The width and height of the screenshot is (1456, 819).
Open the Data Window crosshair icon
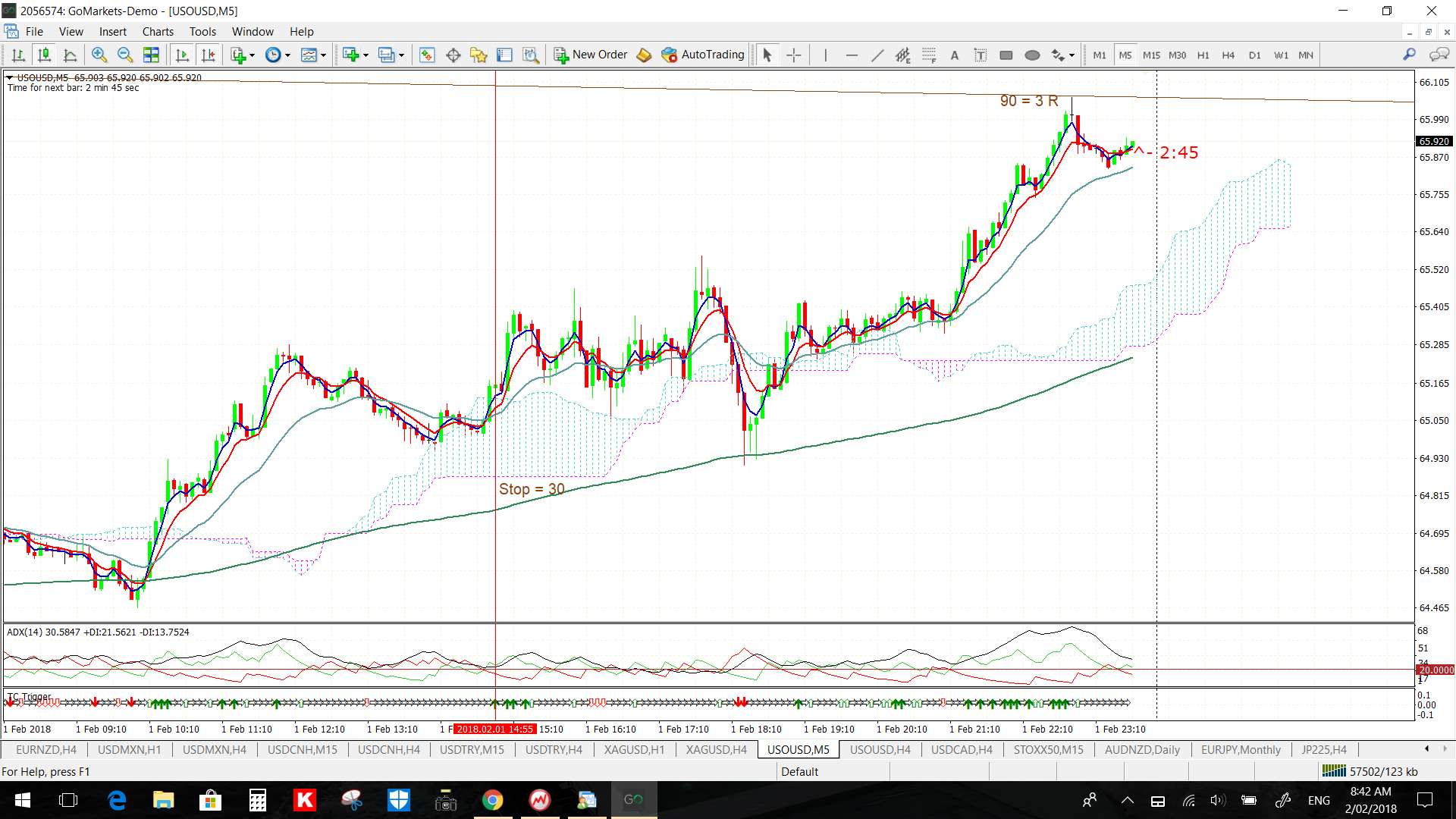coord(453,55)
